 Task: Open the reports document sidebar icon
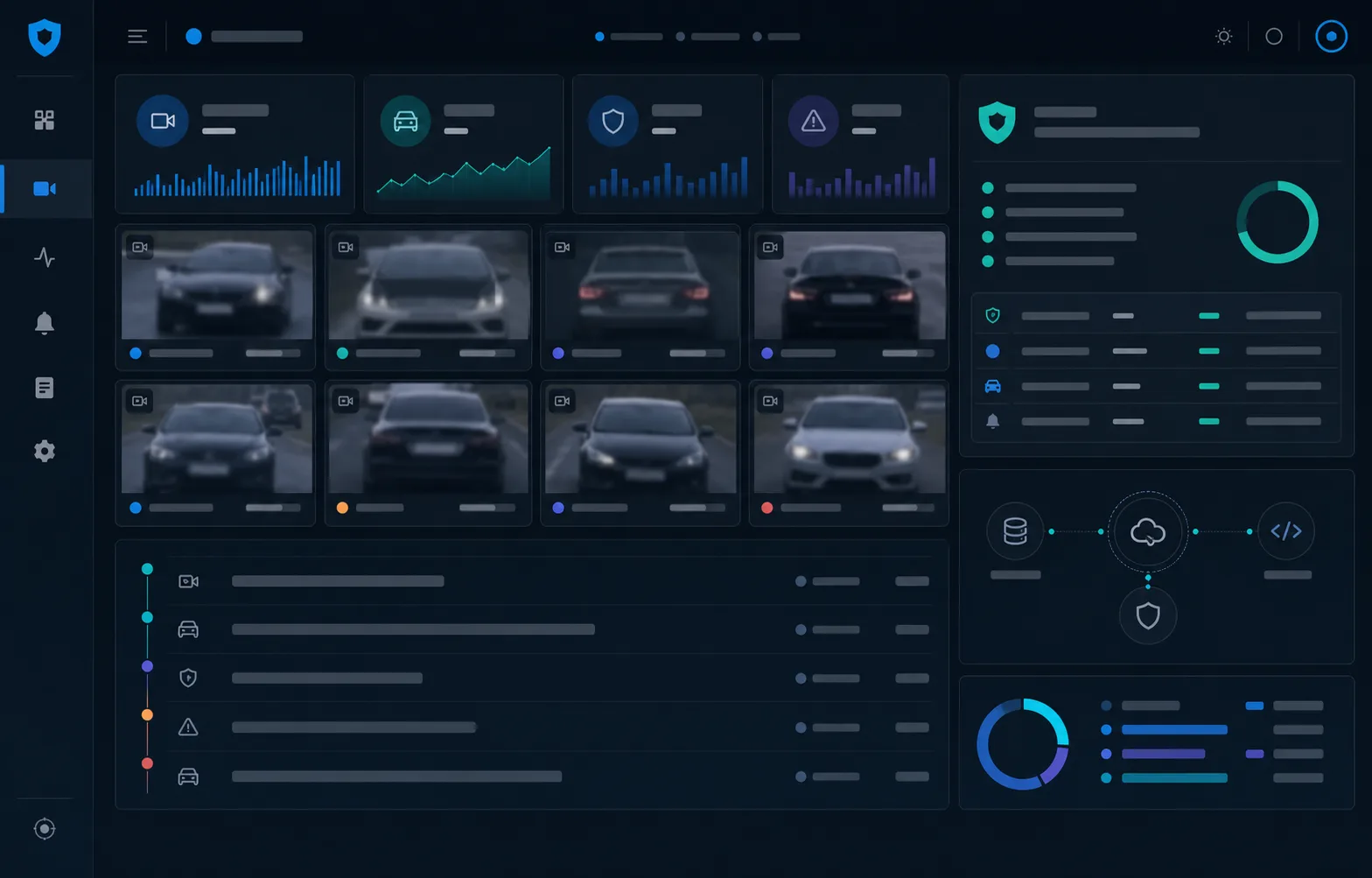click(x=45, y=388)
